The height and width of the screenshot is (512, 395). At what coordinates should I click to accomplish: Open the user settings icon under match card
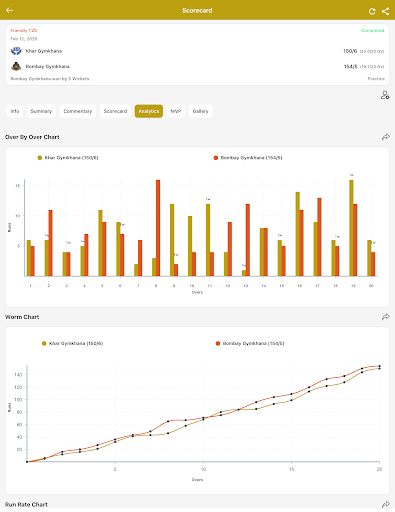tap(385, 95)
